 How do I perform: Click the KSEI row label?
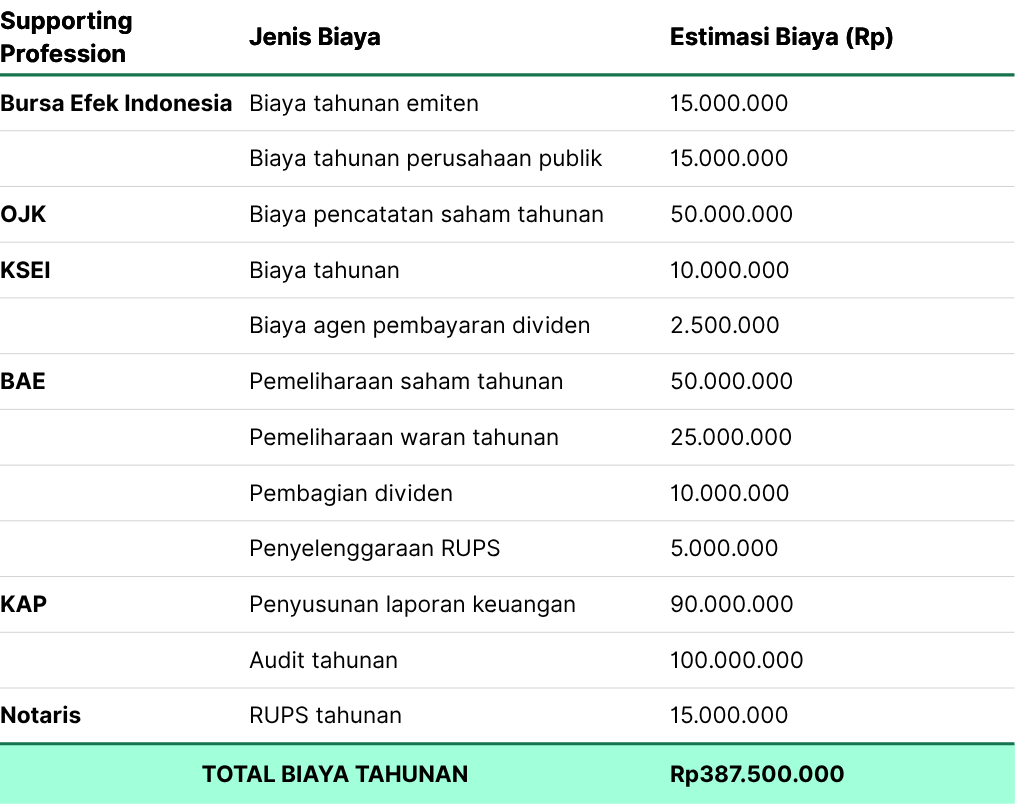25,270
